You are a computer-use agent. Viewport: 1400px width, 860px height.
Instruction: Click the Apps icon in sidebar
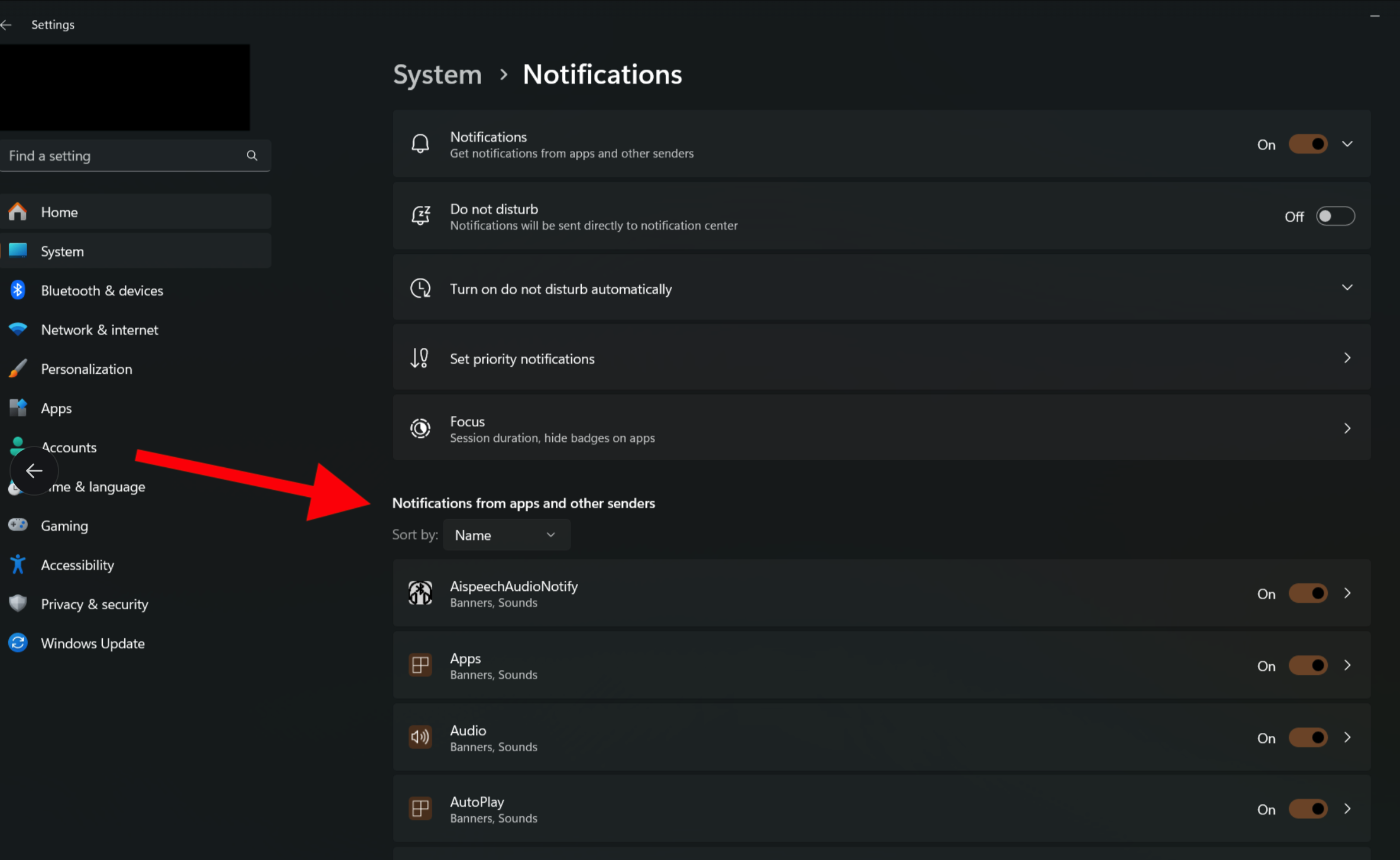(18, 408)
